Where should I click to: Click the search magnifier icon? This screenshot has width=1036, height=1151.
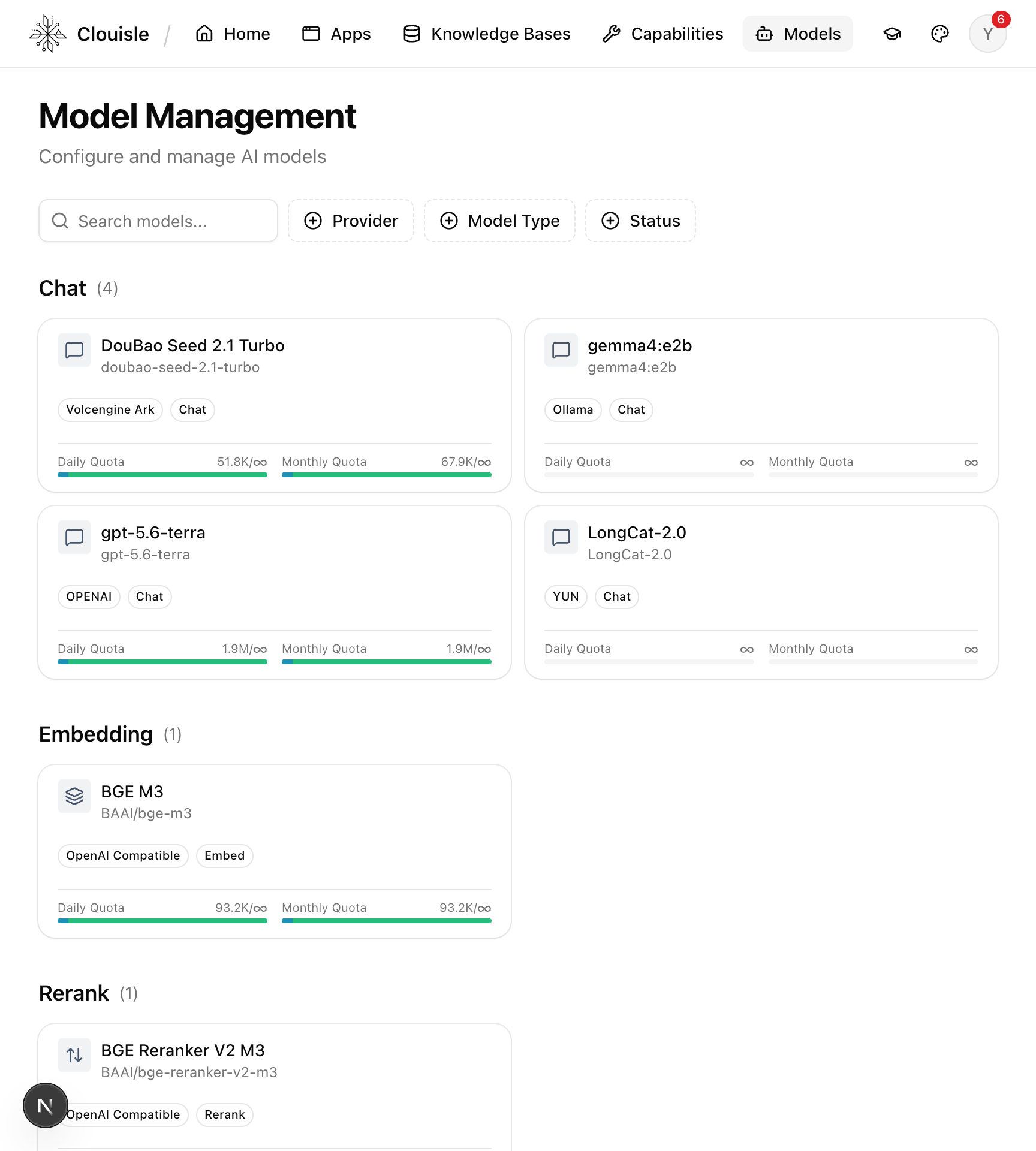pos(60,221)
